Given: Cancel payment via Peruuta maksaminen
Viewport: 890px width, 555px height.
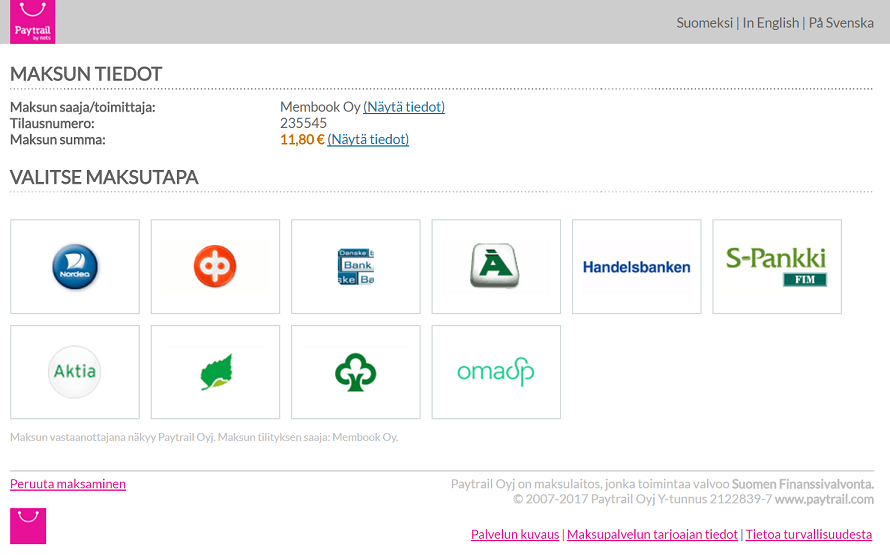Looking at the screenshot, I should pos(68,484).
